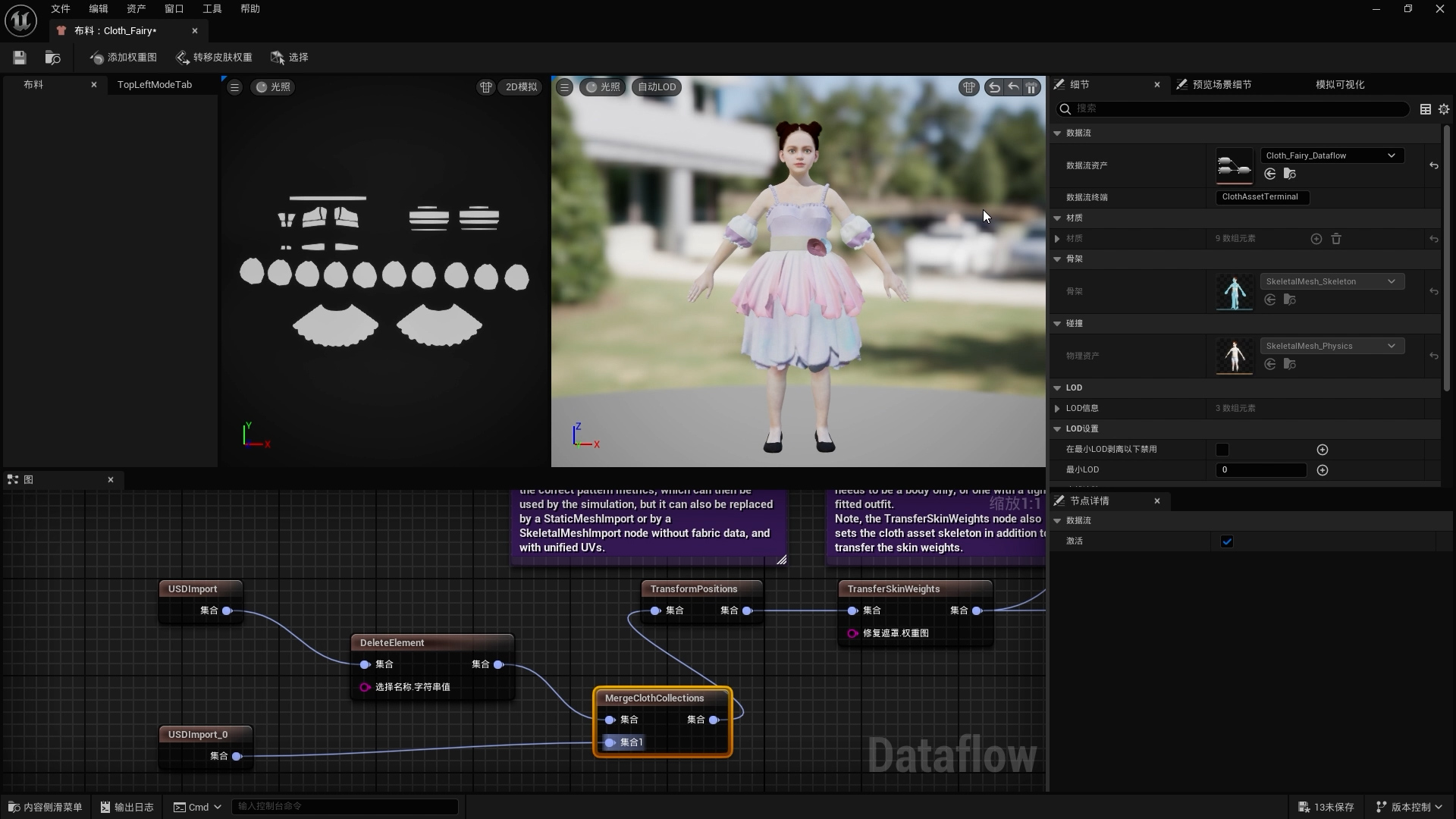Click the Details panel settings gear icon
Image resolution: width=1456 pixels, height=819 pixels.
tap(1444, 109)
